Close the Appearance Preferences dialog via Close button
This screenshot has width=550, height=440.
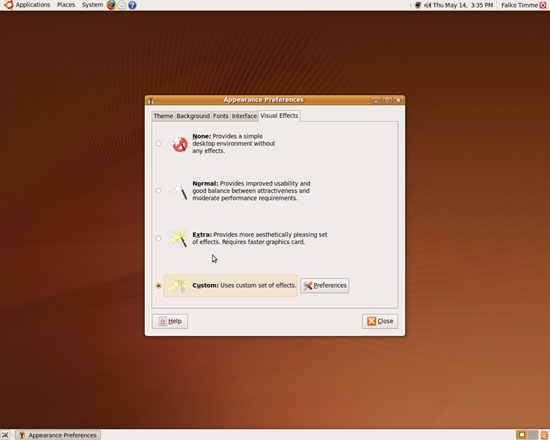coord(380,321)
